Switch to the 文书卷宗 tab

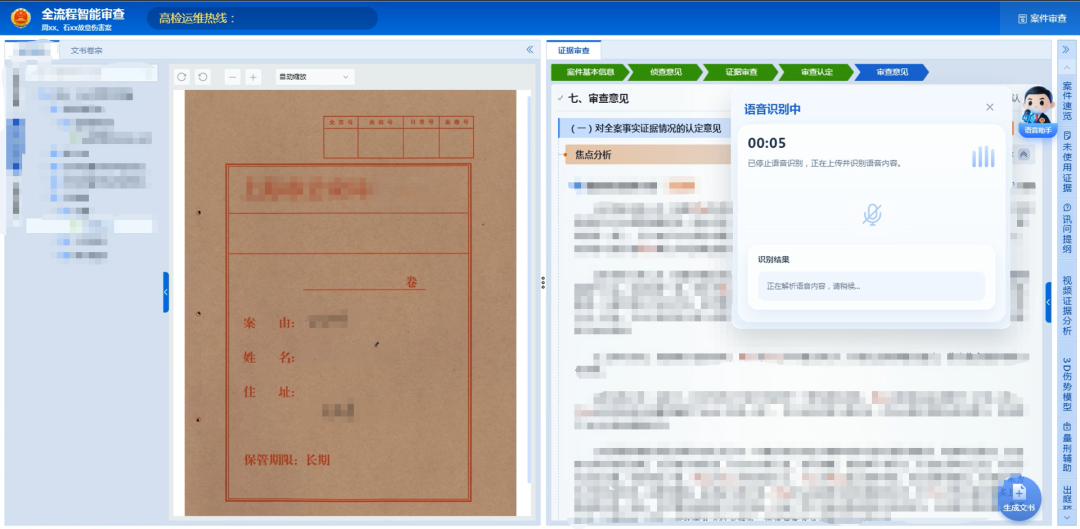click(x=86, y=50)
